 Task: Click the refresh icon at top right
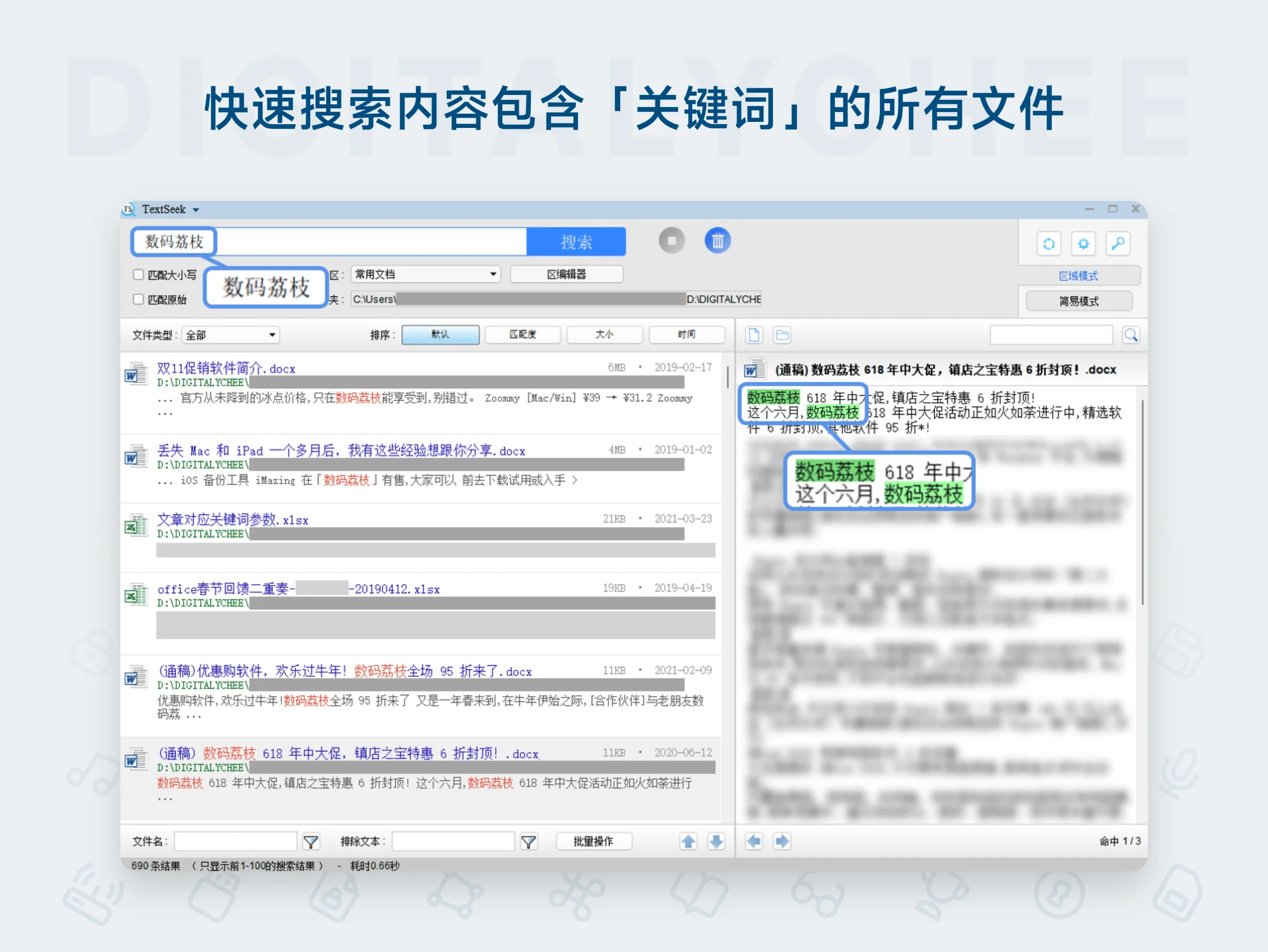(x=1048, y=244)
